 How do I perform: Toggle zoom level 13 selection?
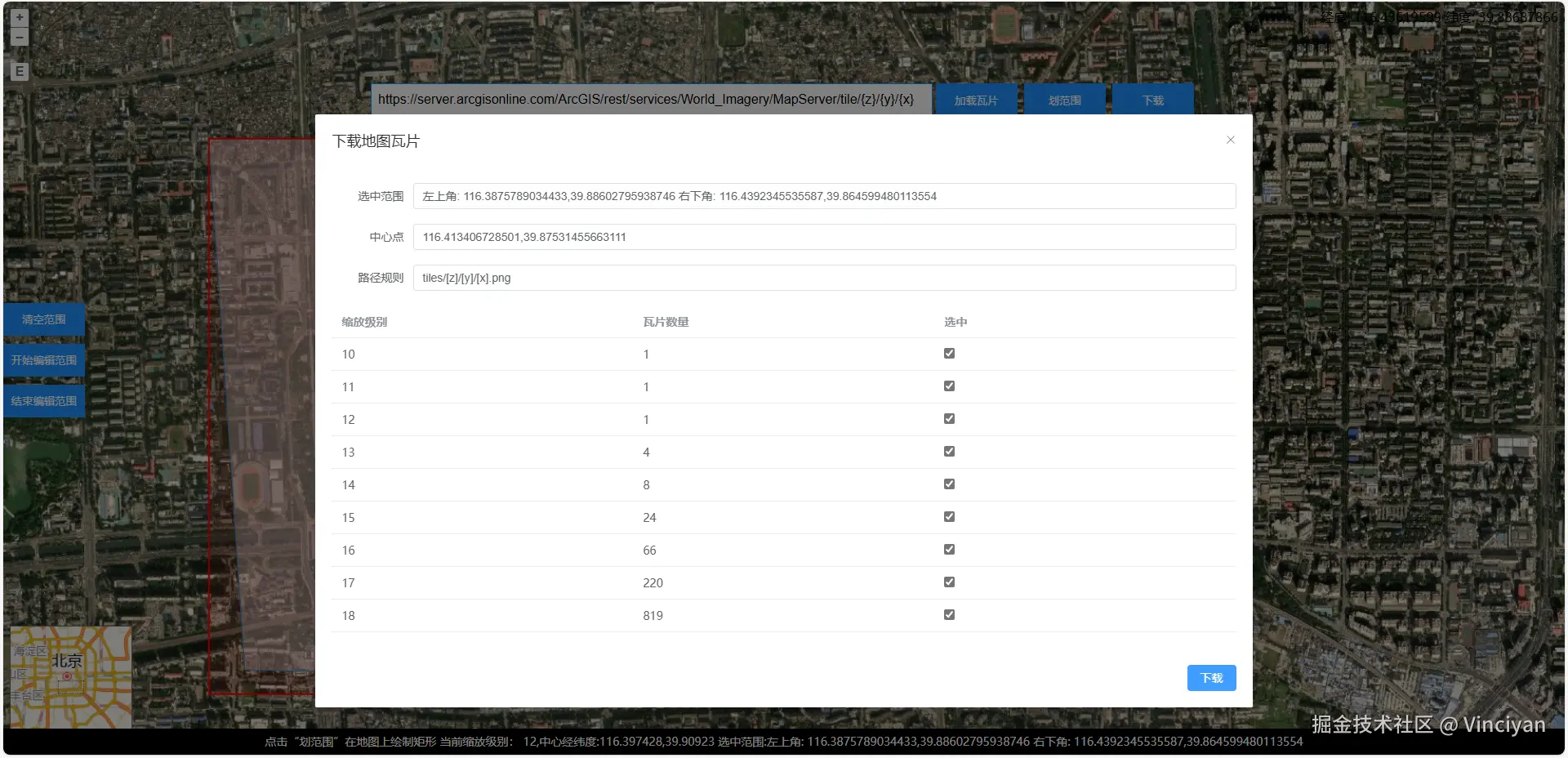[949, 452]
